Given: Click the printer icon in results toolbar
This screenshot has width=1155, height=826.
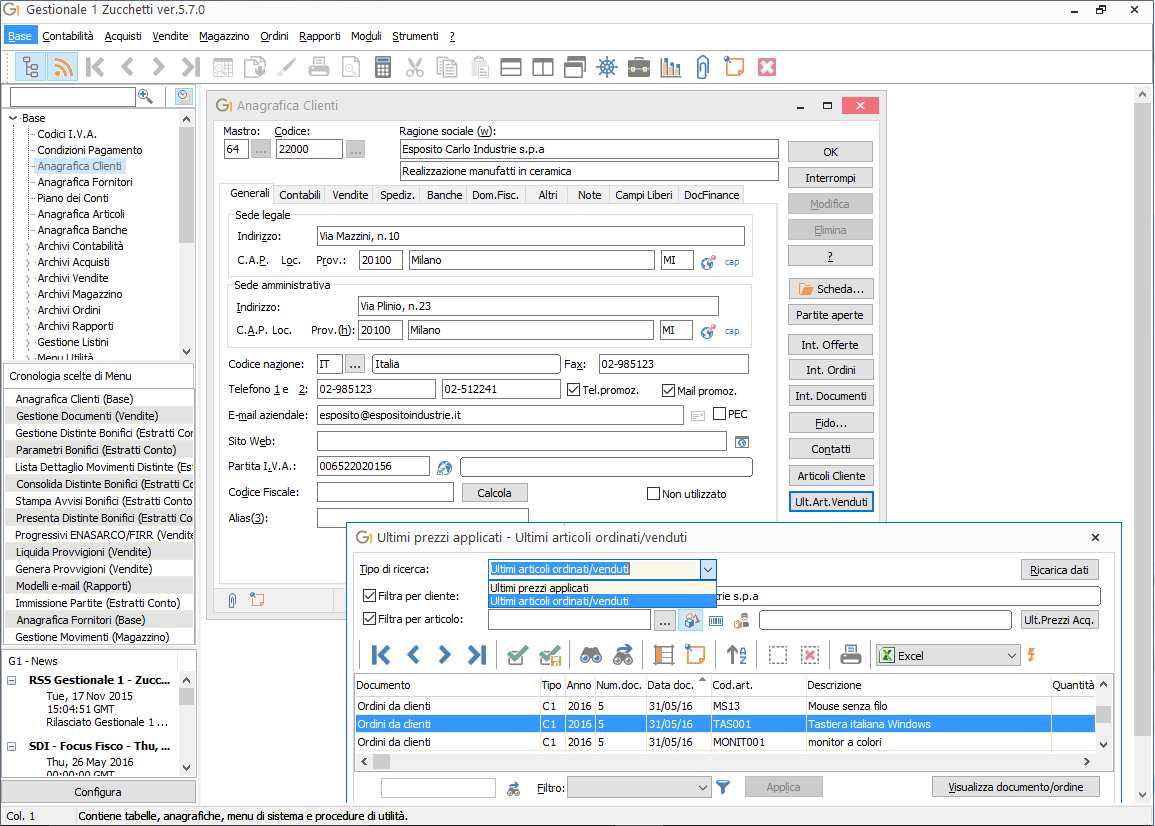Looking at the screenshot, I should pyautogui.click(x=850, y=655).
